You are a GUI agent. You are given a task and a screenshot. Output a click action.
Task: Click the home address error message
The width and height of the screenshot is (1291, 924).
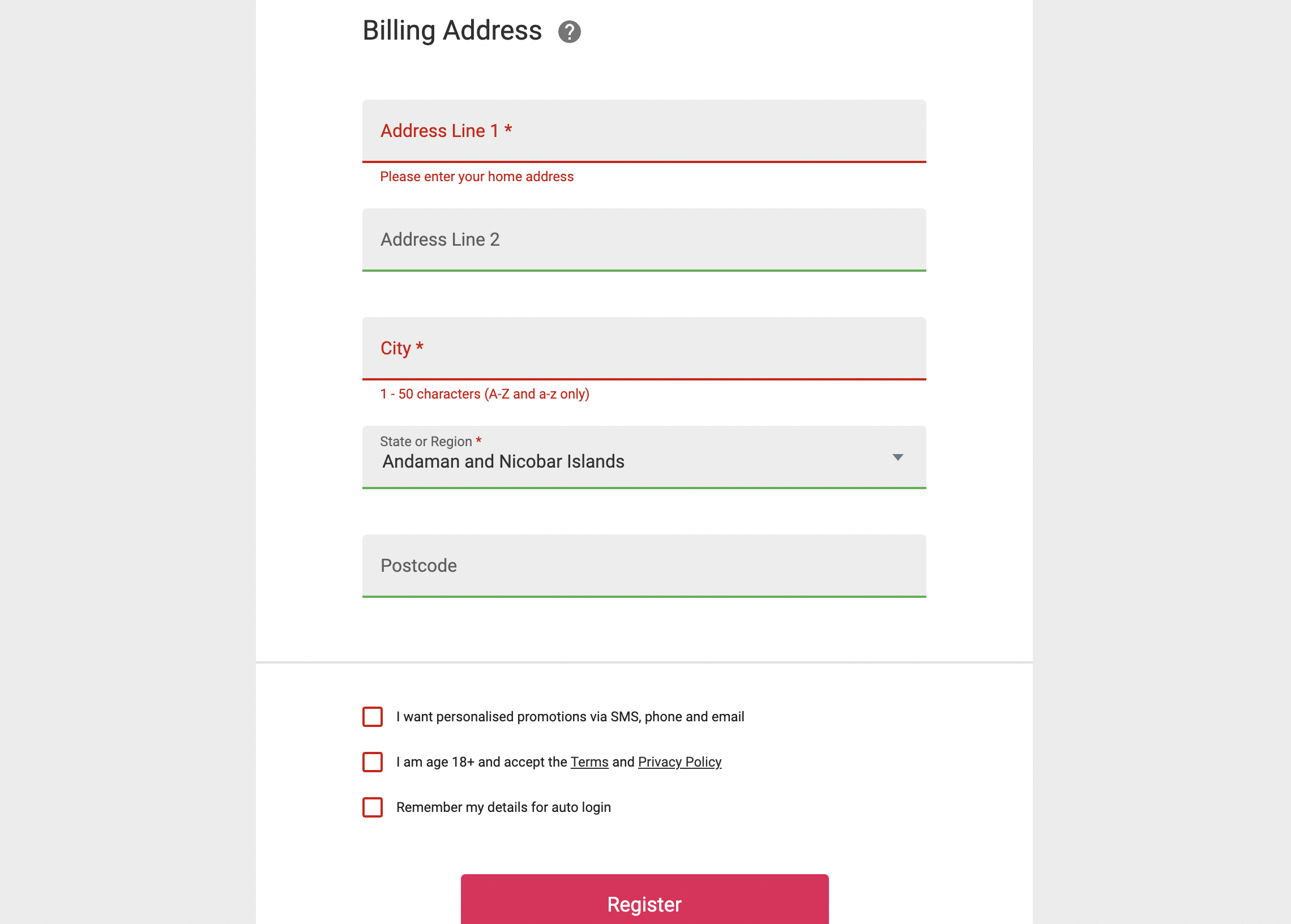click(x=476, y=177)
